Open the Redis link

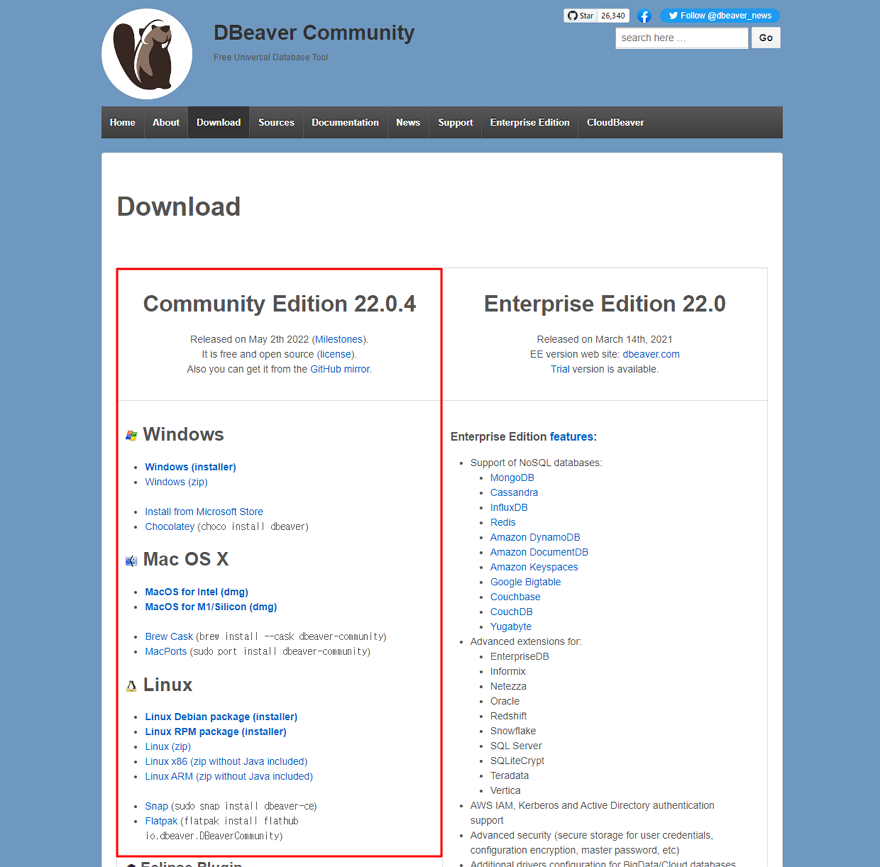[x=502, y=522]
